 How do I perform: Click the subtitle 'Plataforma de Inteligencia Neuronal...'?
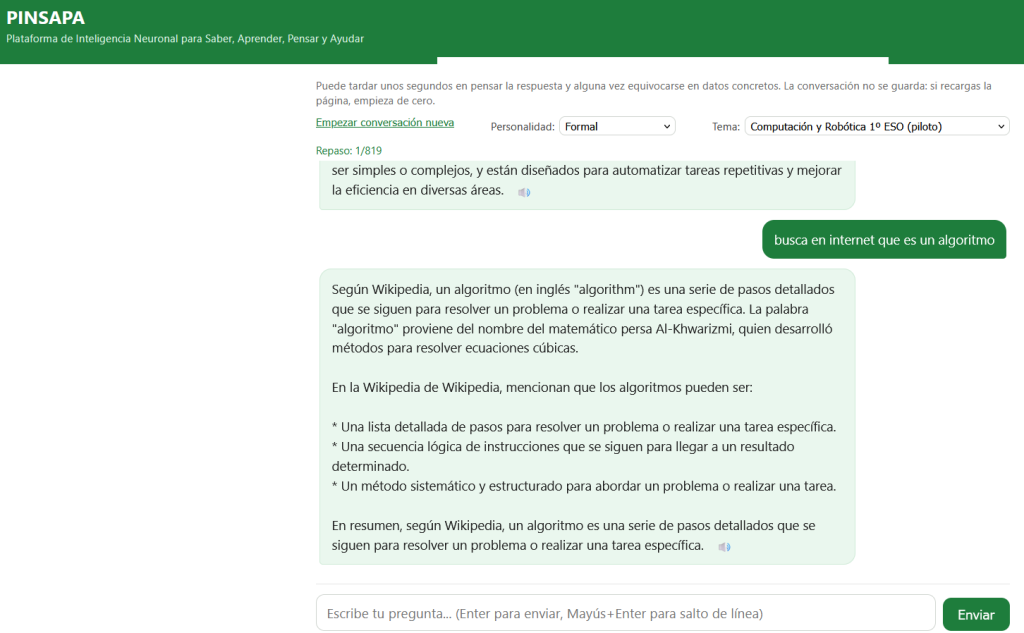pos(185,39)
